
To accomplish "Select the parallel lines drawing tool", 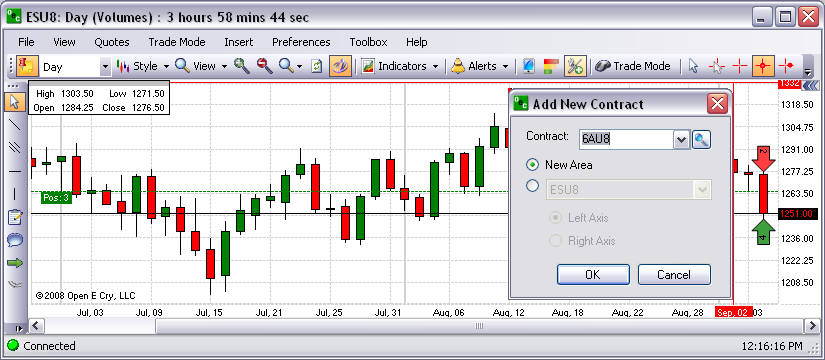I will (x=15, y=147).
